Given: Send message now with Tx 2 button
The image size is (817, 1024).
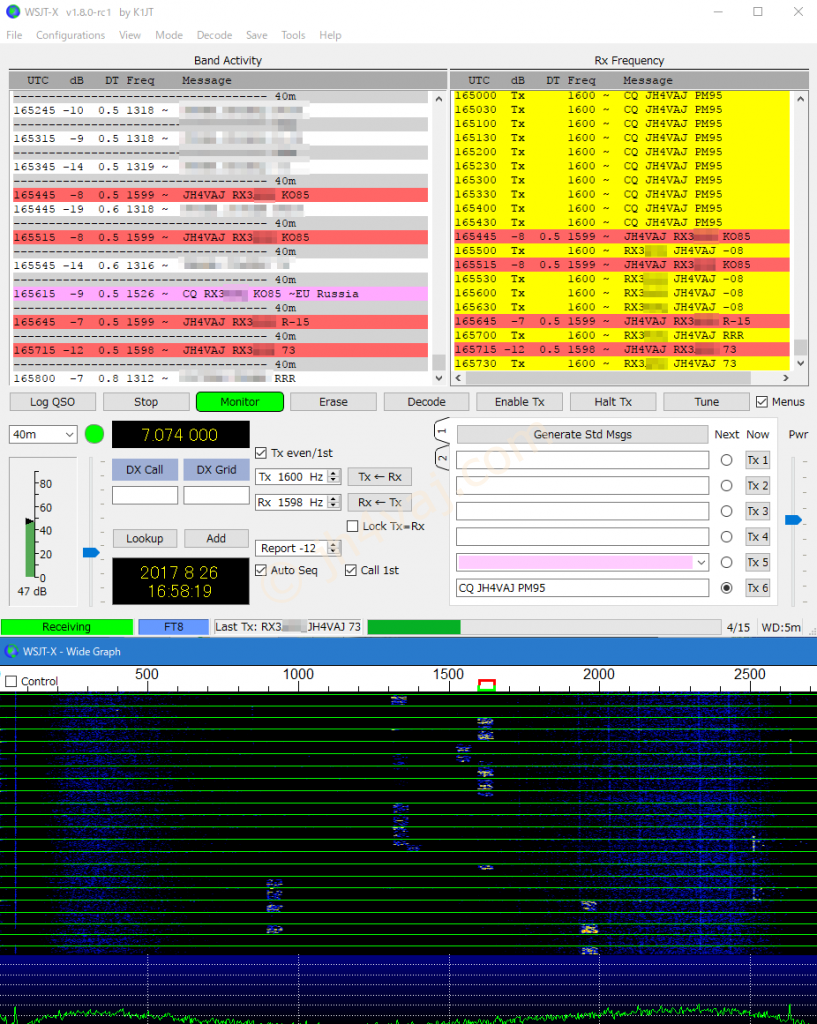Looking at the screenshot, I should pyautogui.click(x=758, y=485).
